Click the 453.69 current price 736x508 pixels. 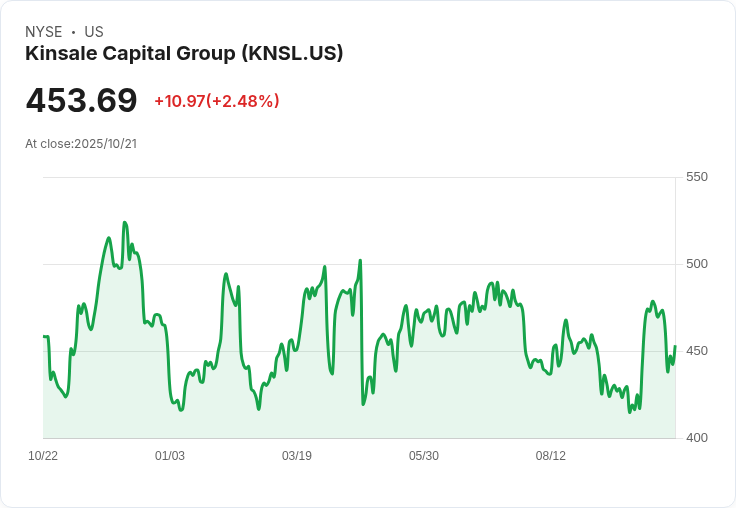pyautogui.click(x=81, y=100)
